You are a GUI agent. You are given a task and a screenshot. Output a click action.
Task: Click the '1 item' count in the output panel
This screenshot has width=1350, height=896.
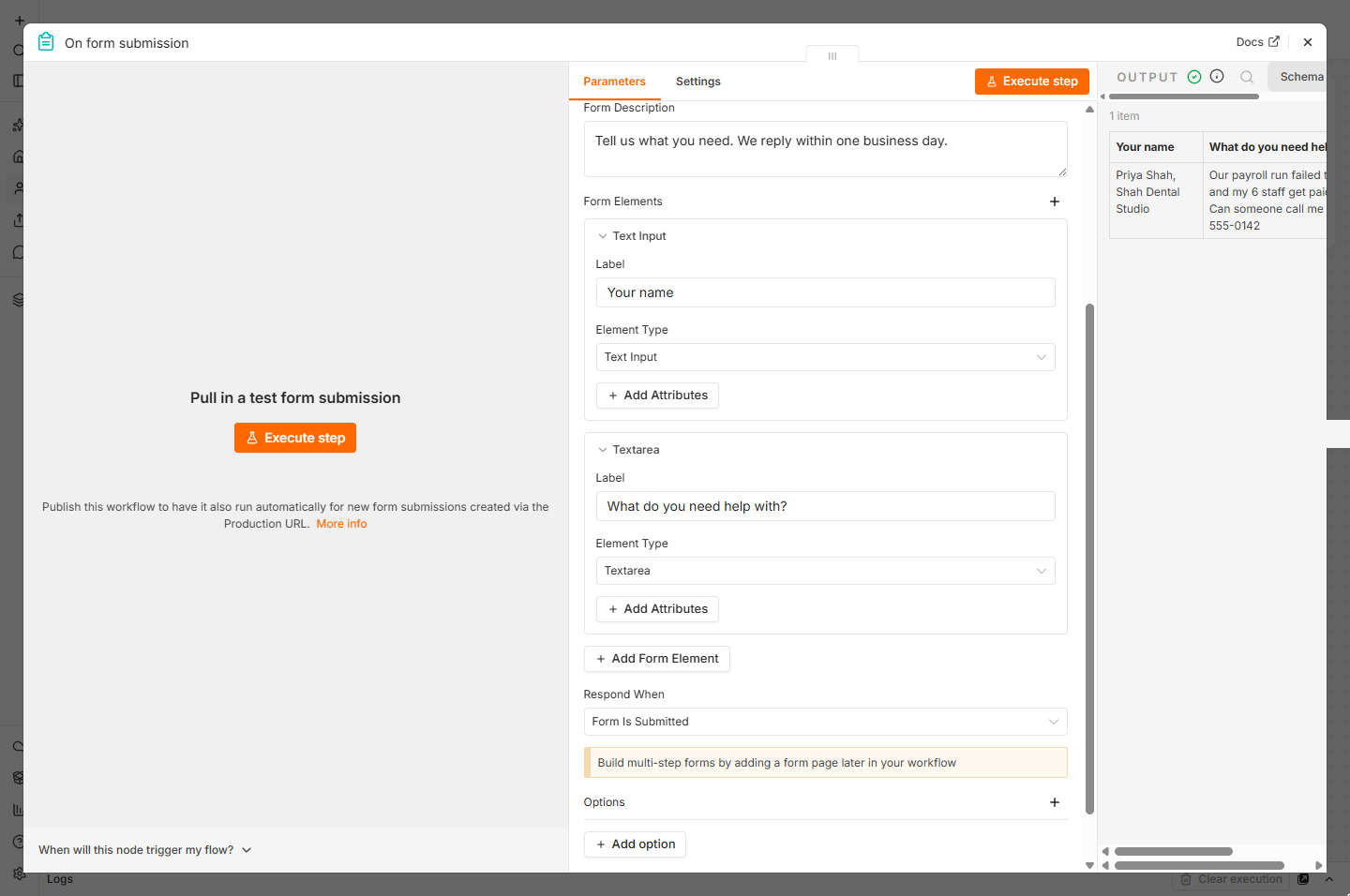click(x=1124, y=116)
